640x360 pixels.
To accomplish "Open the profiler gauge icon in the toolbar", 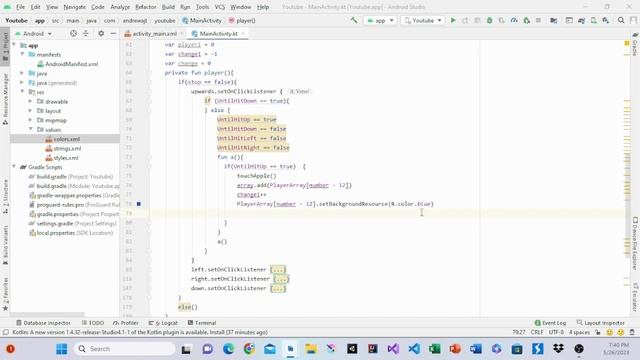I will [514, 20].
